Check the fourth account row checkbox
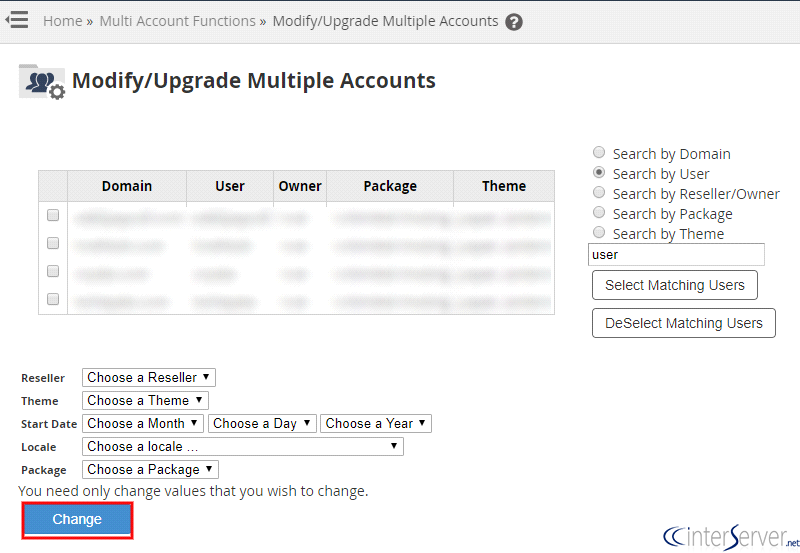This screenshot has height=553, width=800. coord(53,299)
